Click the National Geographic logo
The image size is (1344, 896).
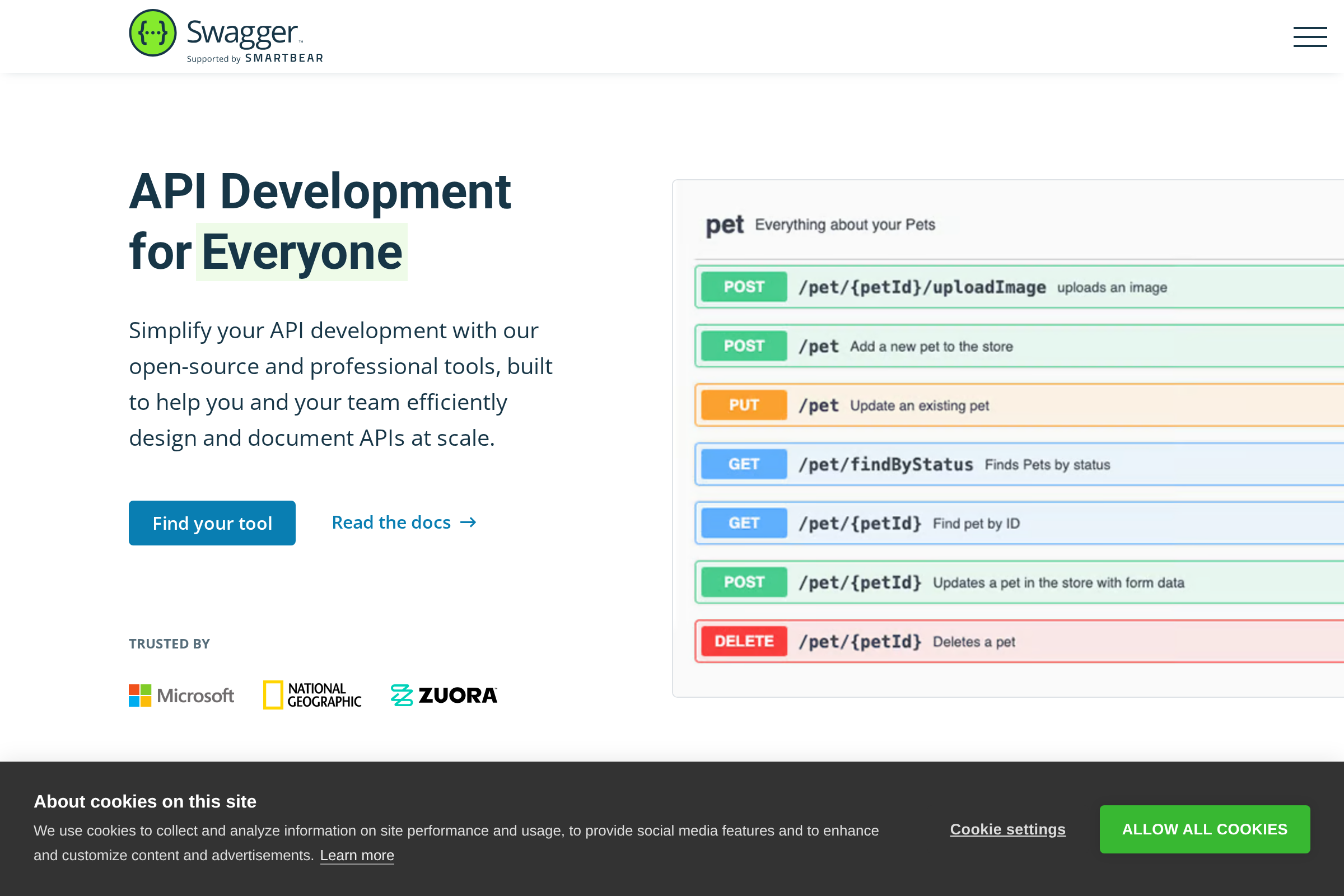(312, 695)
